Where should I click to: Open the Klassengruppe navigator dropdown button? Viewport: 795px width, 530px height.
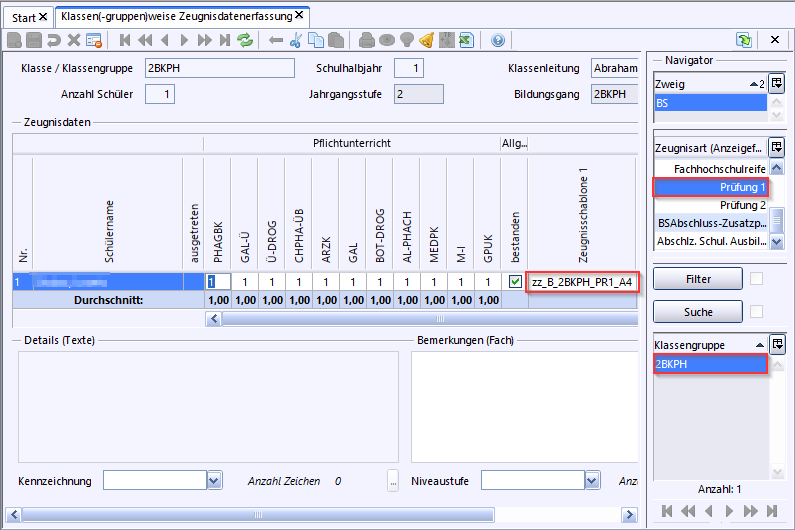point(777,344)
